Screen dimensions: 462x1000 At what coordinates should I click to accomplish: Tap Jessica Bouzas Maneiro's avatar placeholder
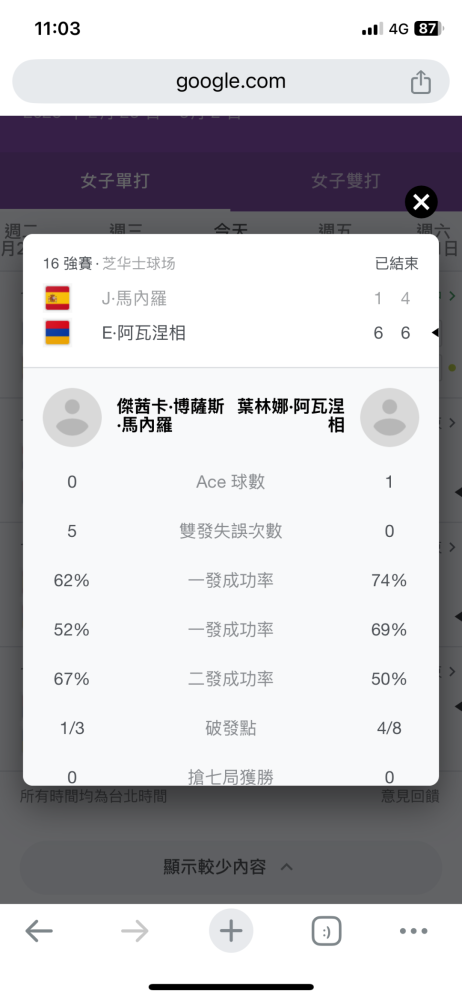click(x=72, y=418)
